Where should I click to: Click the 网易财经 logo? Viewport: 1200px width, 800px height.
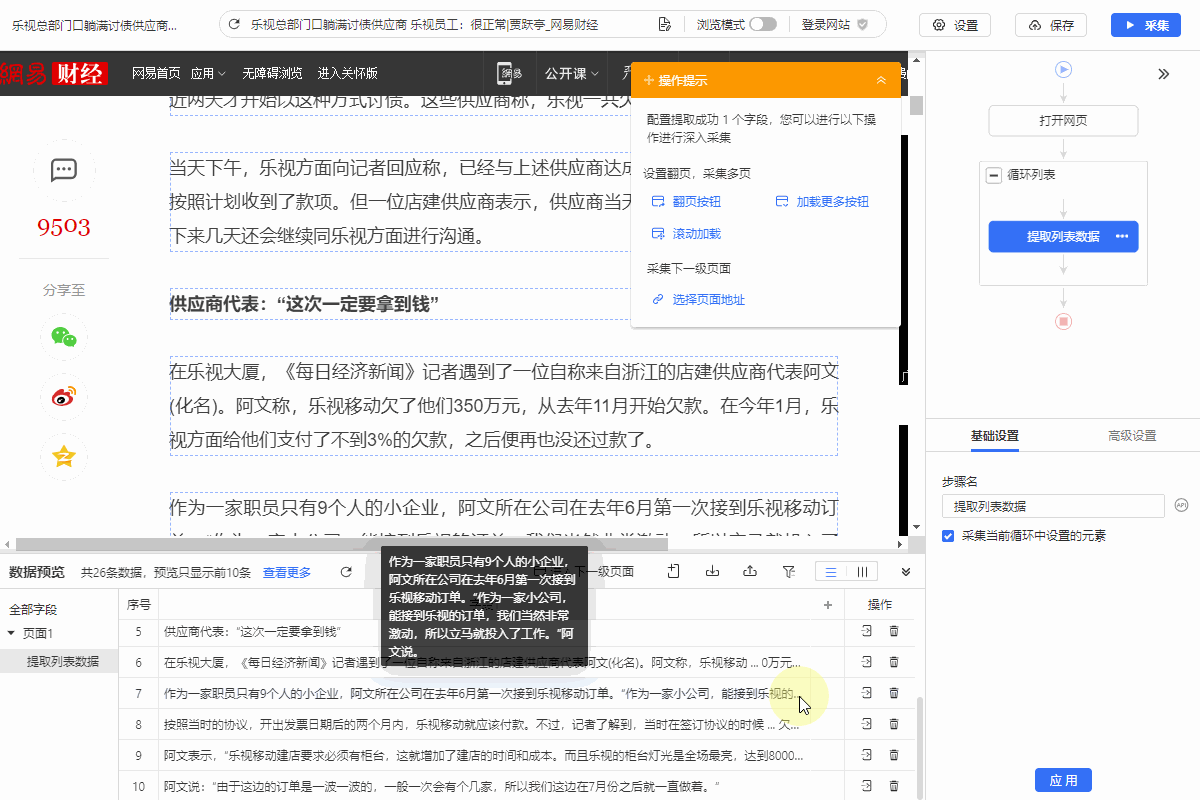click(54, 73)
